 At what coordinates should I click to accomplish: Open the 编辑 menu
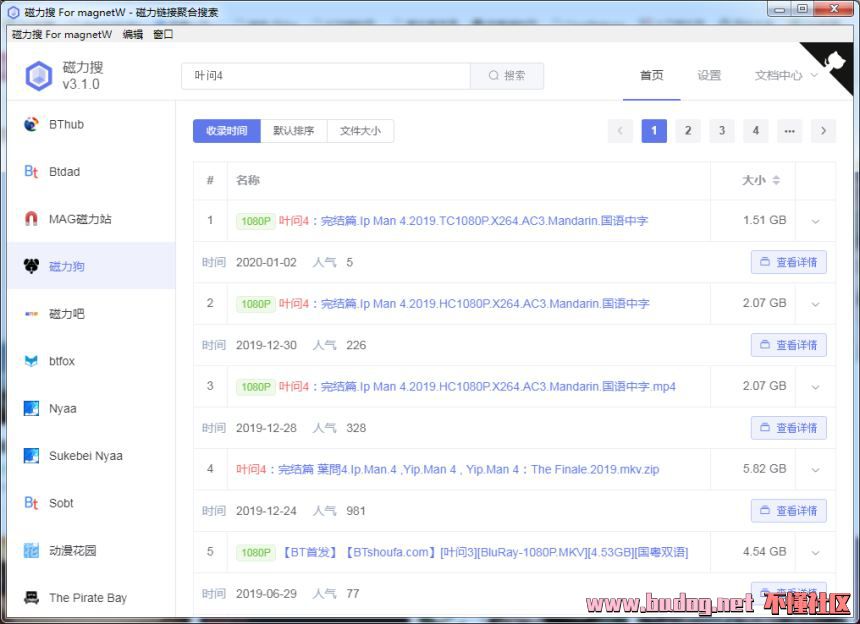[x=133, y=35]
